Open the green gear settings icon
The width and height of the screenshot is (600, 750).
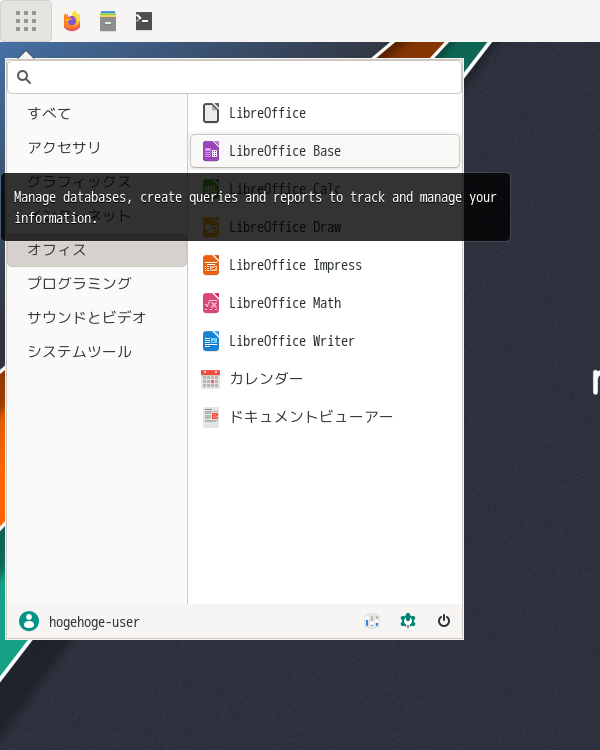coord(408,621)
